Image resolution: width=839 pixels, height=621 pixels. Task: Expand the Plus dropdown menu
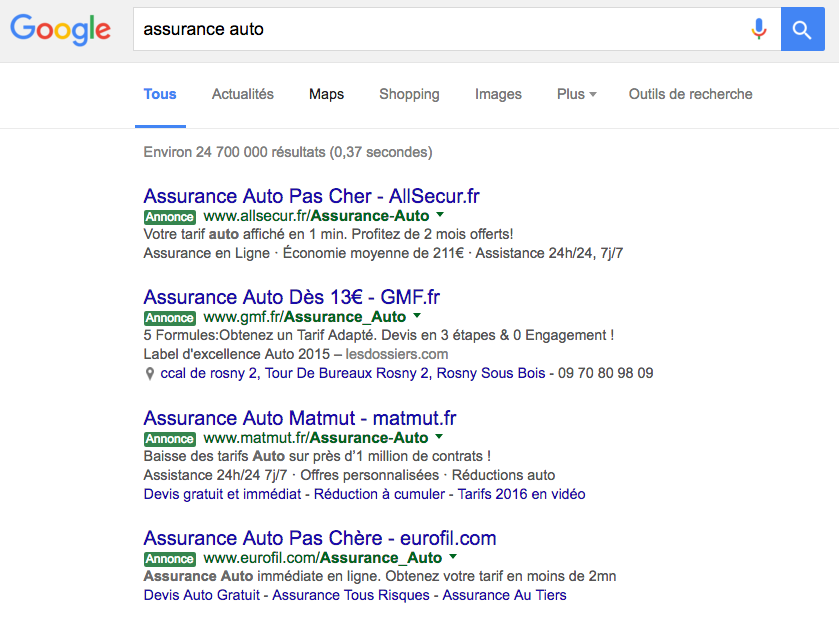[576, 94]
